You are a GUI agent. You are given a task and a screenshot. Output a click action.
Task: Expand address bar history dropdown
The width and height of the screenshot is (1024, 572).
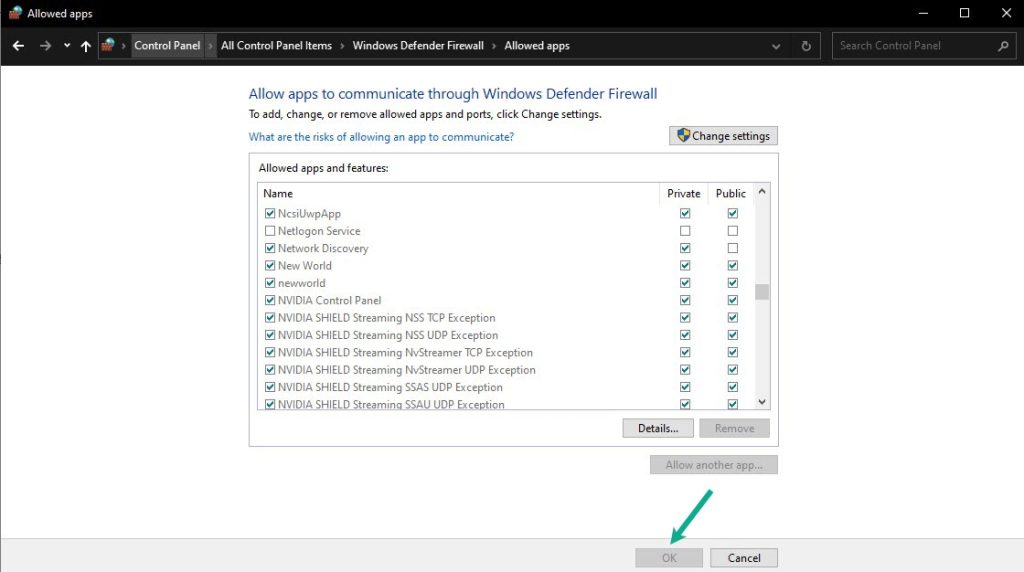tap(776, 46)
